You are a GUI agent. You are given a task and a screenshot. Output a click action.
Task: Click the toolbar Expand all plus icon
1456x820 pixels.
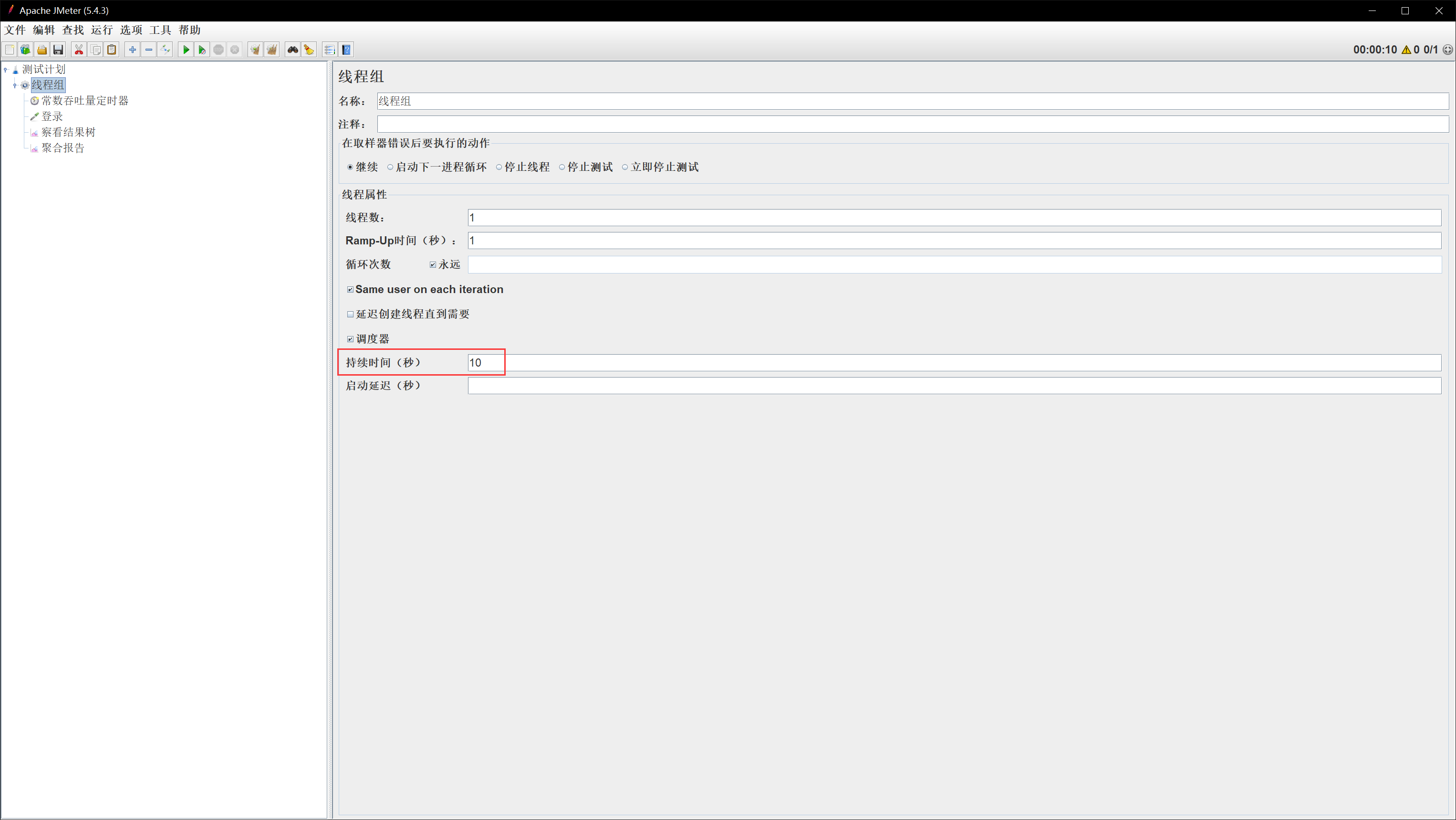coord(132,50)
